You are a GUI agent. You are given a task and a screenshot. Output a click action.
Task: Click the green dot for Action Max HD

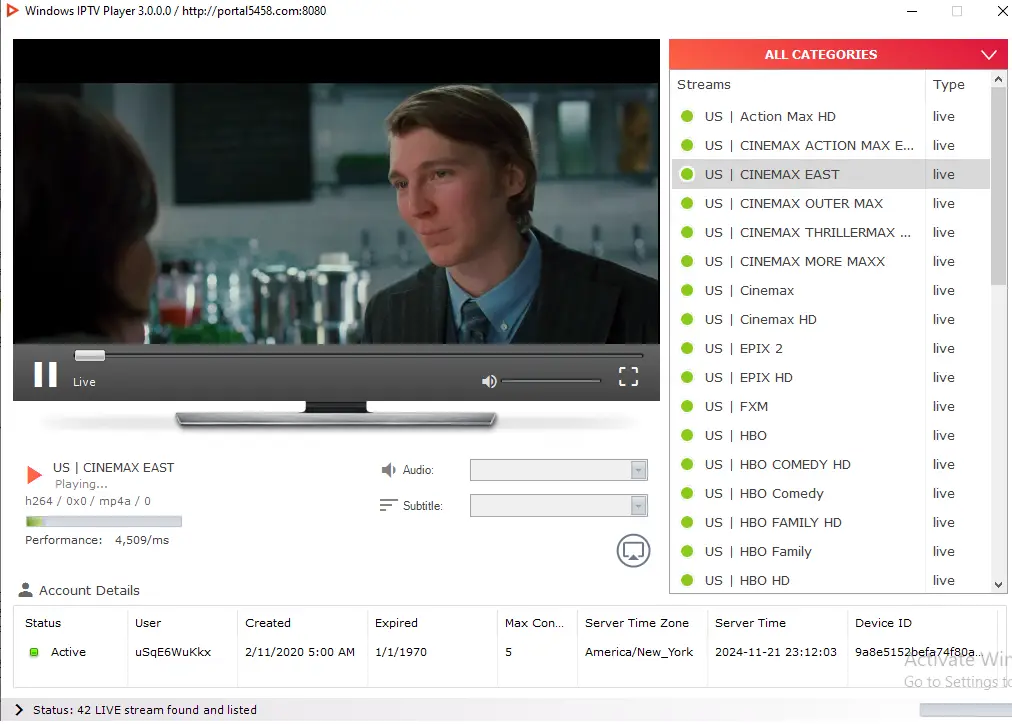point(687,116)
